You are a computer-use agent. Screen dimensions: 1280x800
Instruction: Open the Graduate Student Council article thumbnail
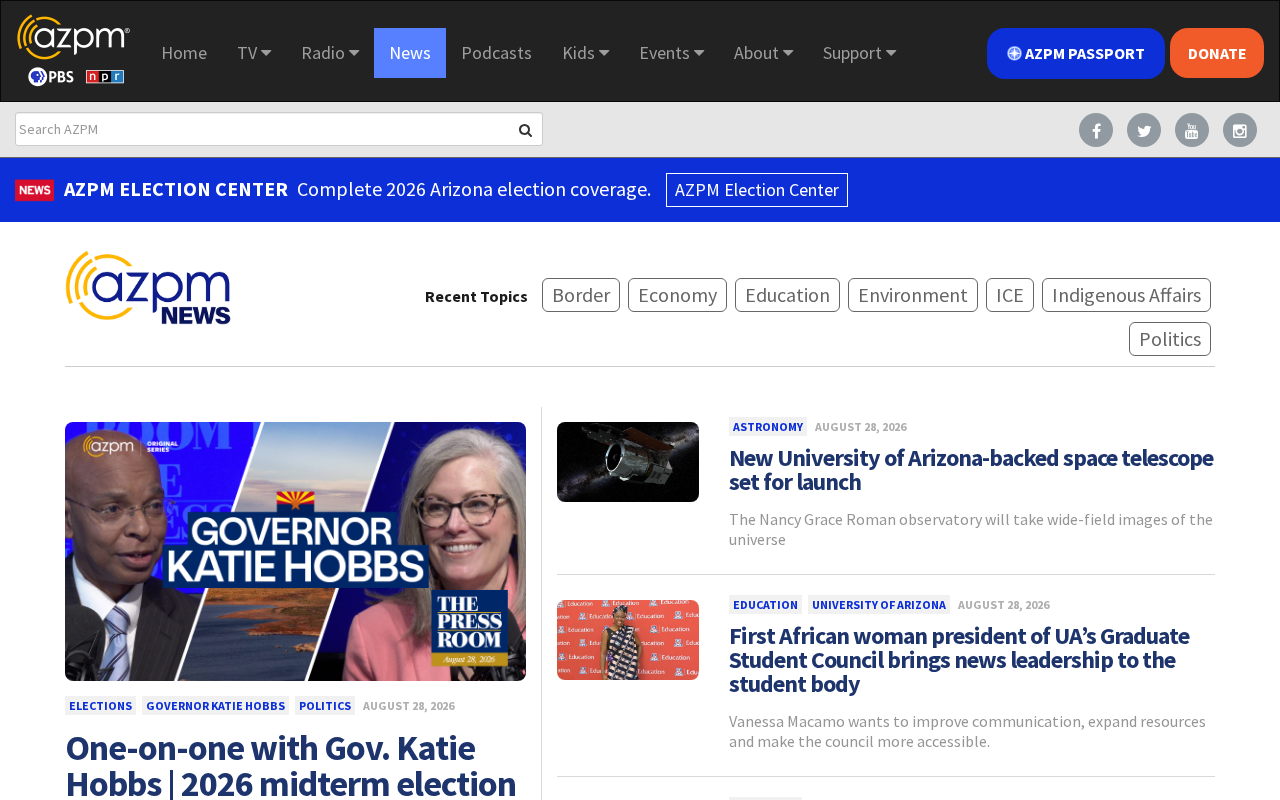(628, 640)
